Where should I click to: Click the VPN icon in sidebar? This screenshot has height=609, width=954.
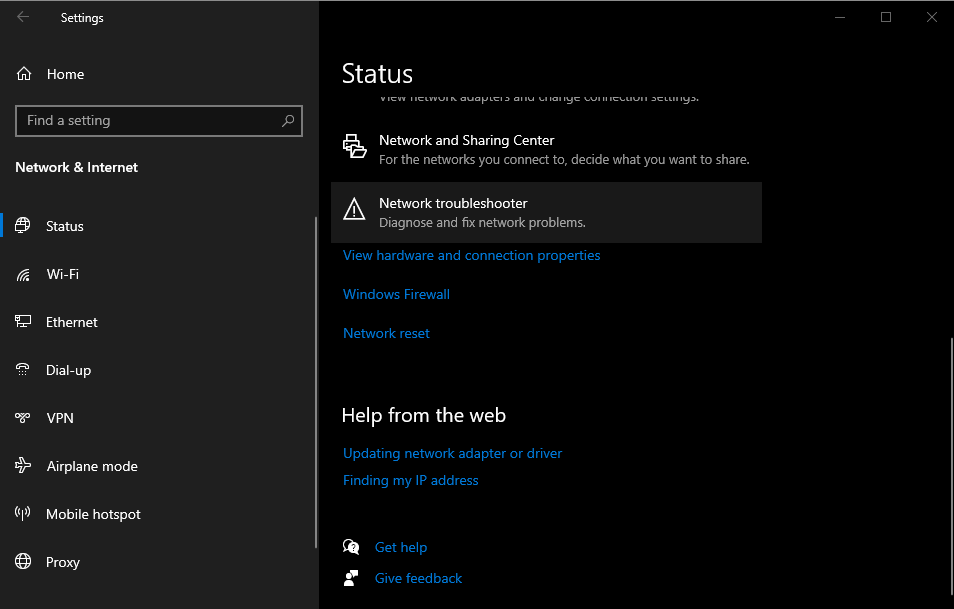(23, 418)
